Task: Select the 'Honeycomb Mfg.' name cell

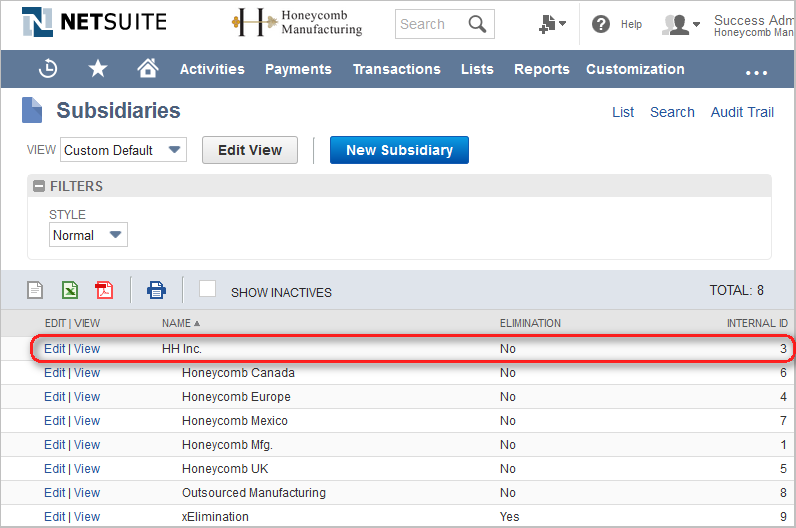Action: pyautogui.click(x=227, y=445)
